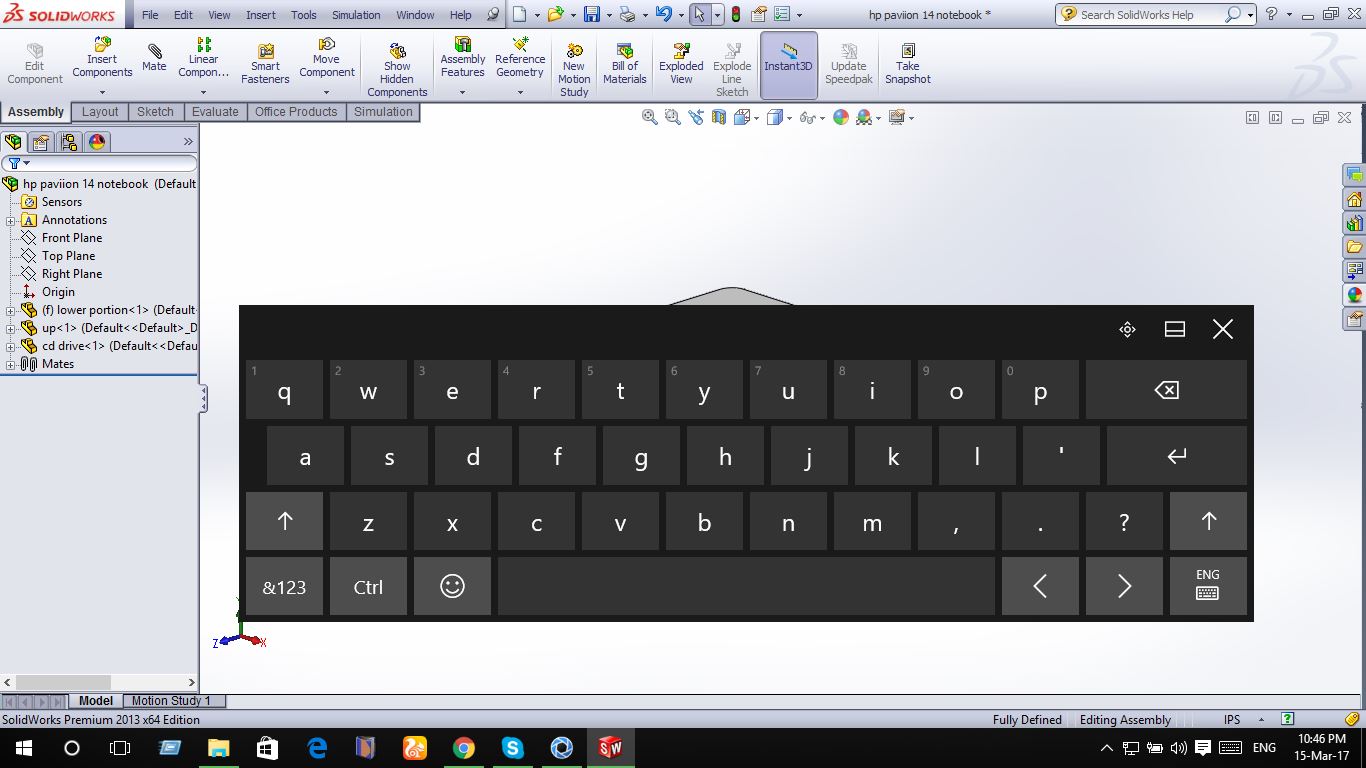The width and height of the screenshot is (1366, 768).
Task: Open the Design Library task pane icon
Action: (1355, 223)
